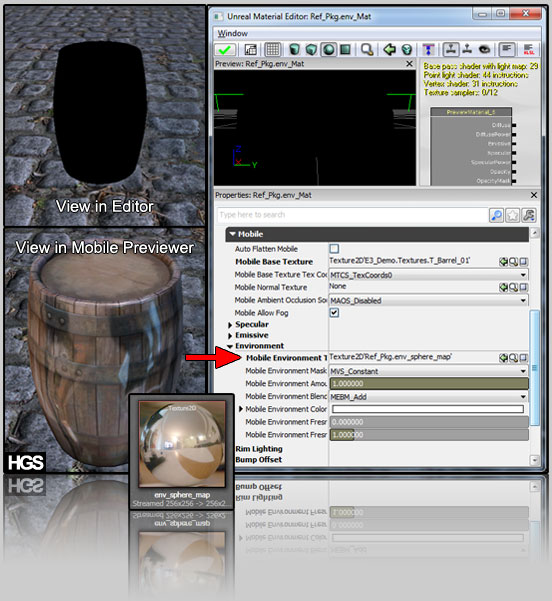Collapse the Mobile category header
552x601 pixels.
377,234
